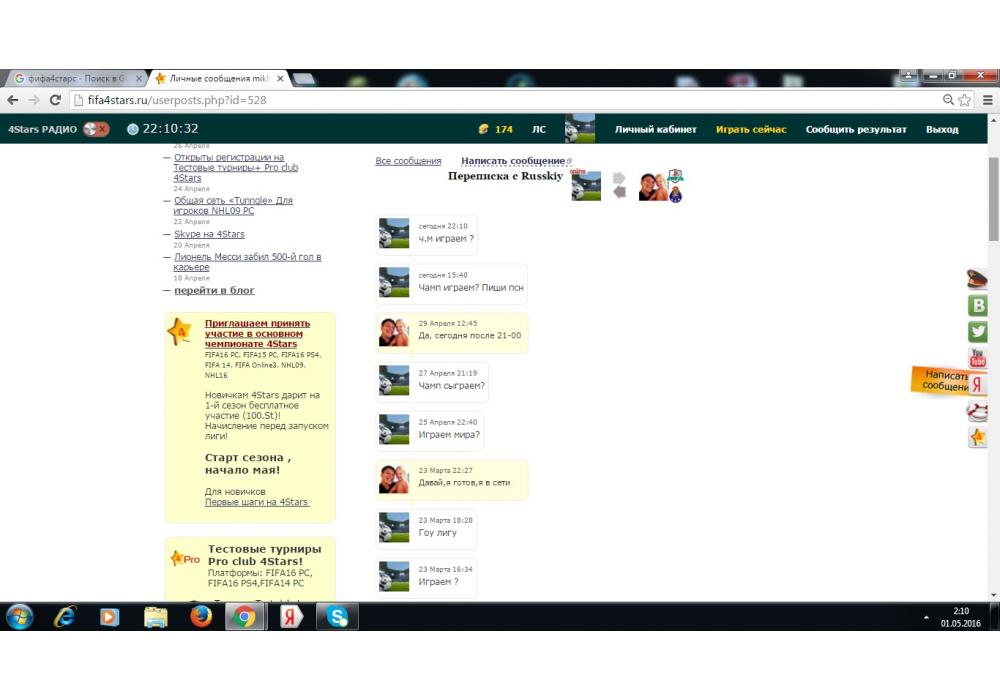Click the gray message direction arrows icon
This screenshot has width=1000, height=700.
(619, 185)
